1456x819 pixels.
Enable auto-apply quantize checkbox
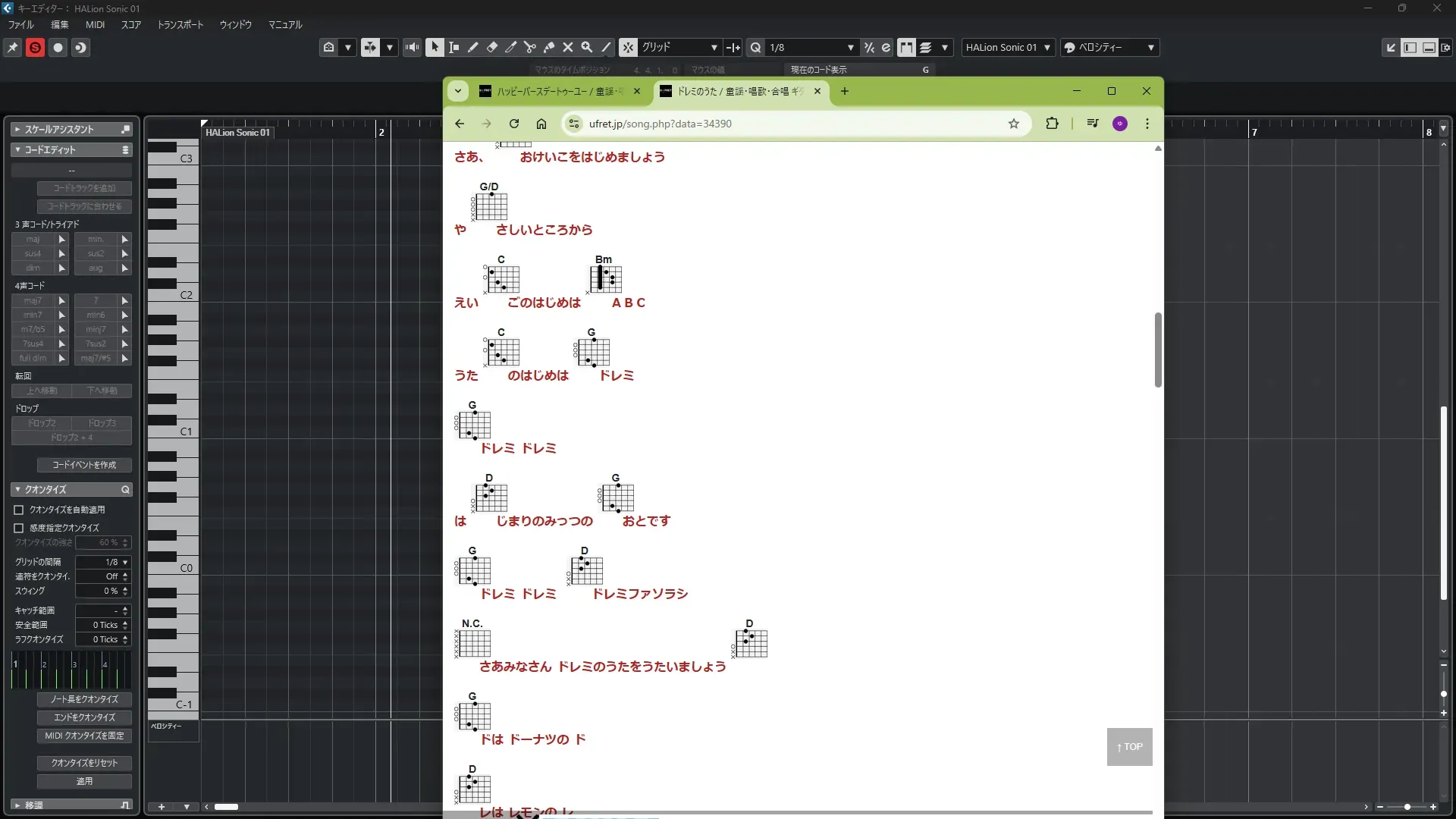[19, 510]
